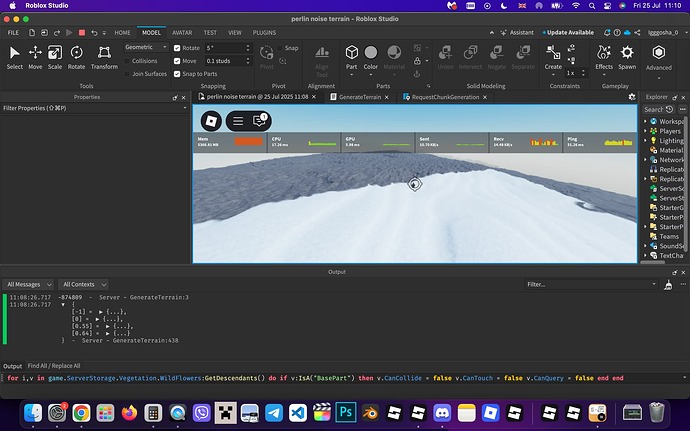Expand the SoundService tree node
The image size is (690, 431).
(645, 246)
